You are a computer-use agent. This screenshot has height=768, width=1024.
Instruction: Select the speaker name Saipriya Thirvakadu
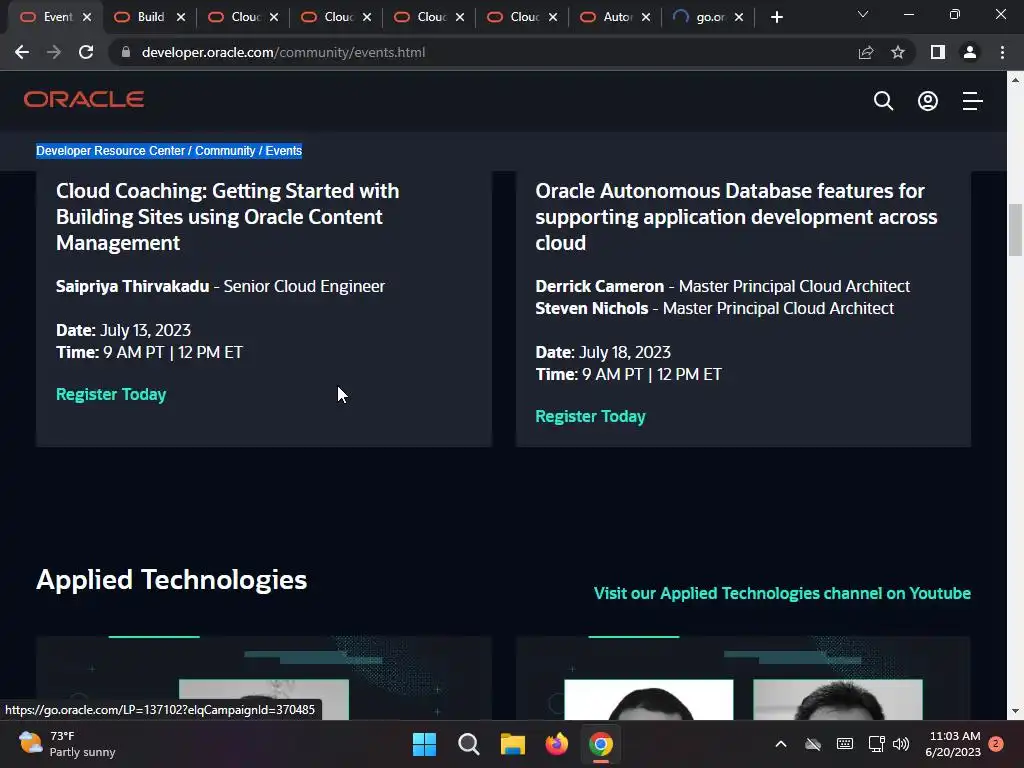point(133,286)
